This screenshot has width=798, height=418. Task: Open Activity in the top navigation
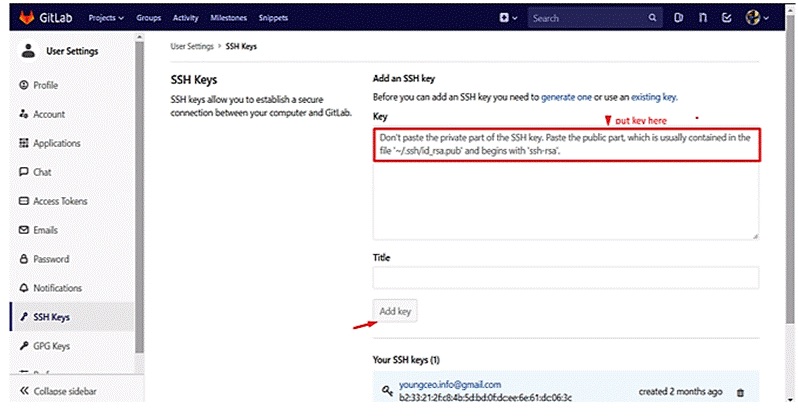point(186,18)
